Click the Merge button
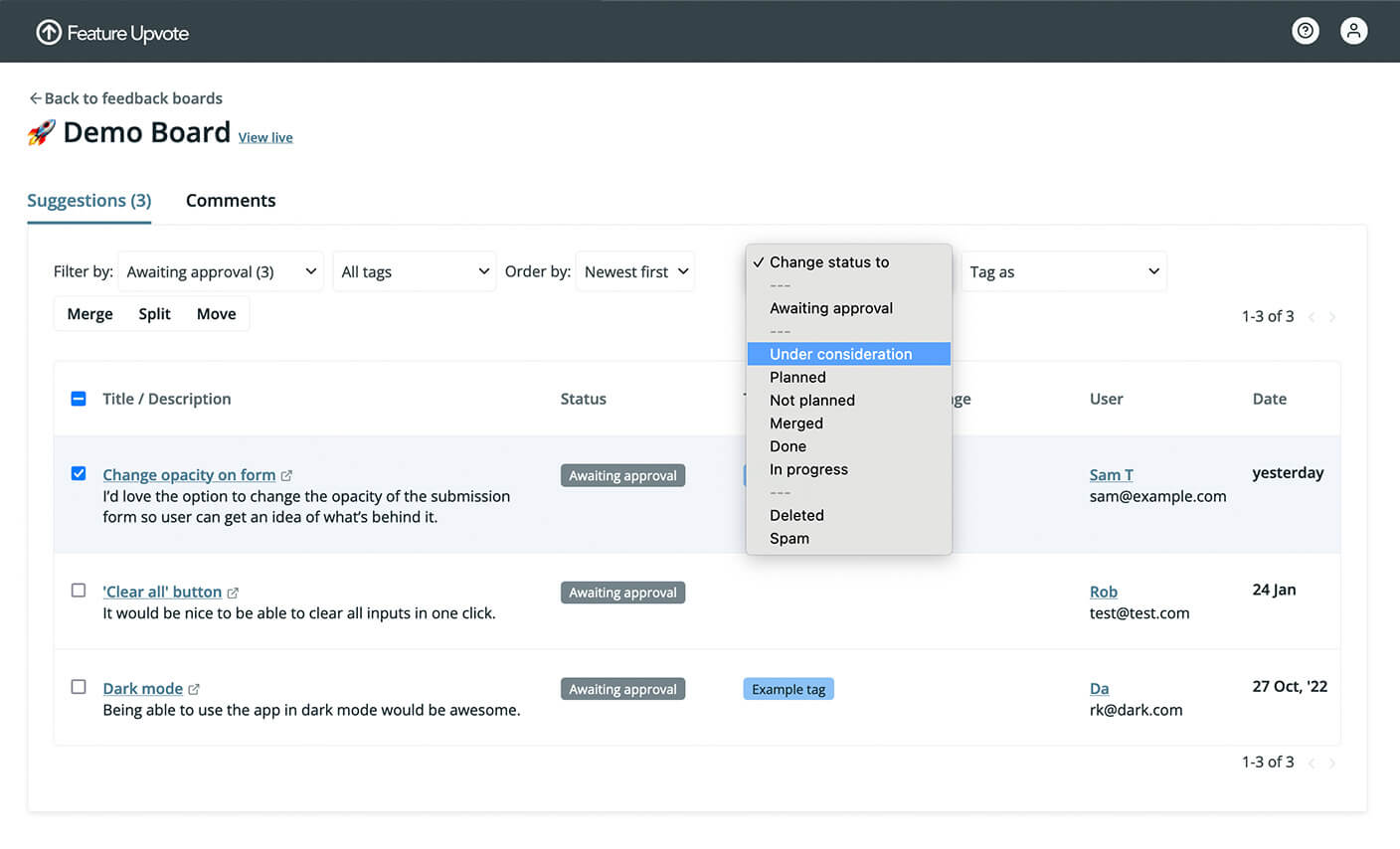 [x=89, y=314]
